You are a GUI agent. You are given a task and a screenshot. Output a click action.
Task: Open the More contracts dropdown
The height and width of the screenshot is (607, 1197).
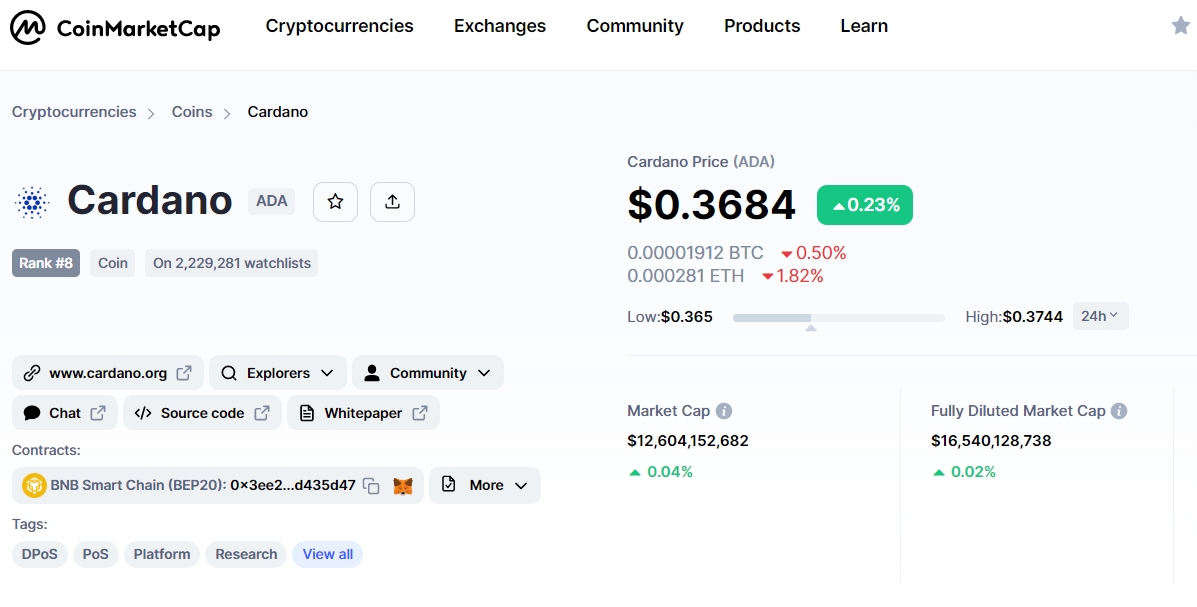485,486
